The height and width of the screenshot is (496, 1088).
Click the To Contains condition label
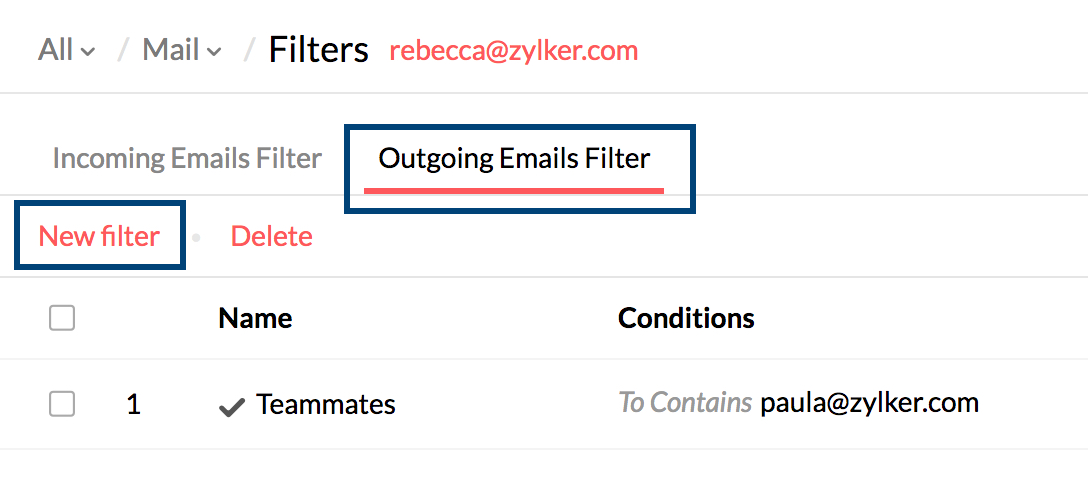click(x=685, y=403)
